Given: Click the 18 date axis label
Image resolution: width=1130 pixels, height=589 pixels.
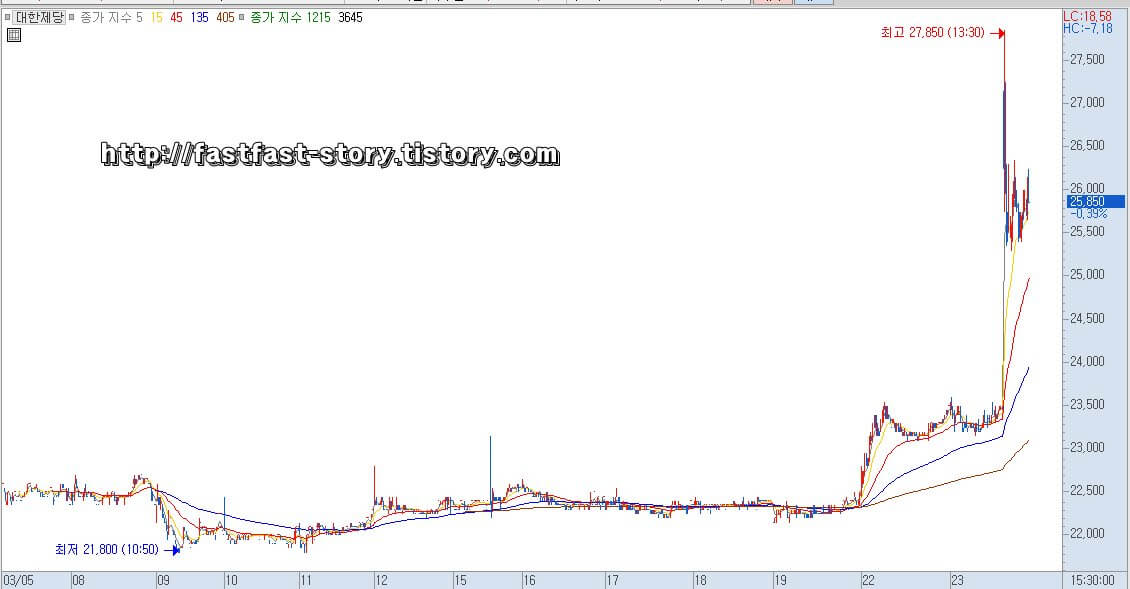Looking at the screenshot, I should coord(700,580).
